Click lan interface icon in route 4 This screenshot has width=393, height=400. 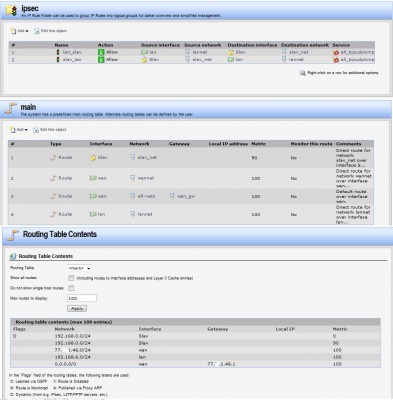93,214
